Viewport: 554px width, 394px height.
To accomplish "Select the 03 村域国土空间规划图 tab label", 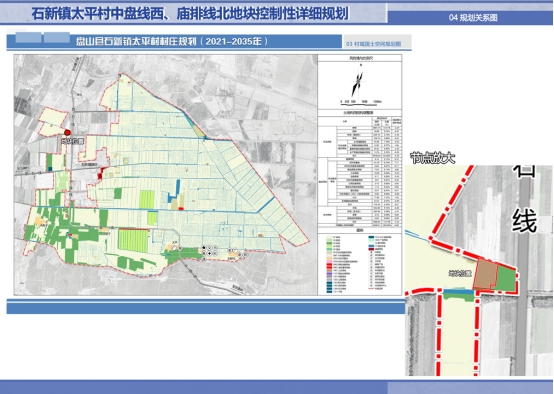I will (373, 44).
